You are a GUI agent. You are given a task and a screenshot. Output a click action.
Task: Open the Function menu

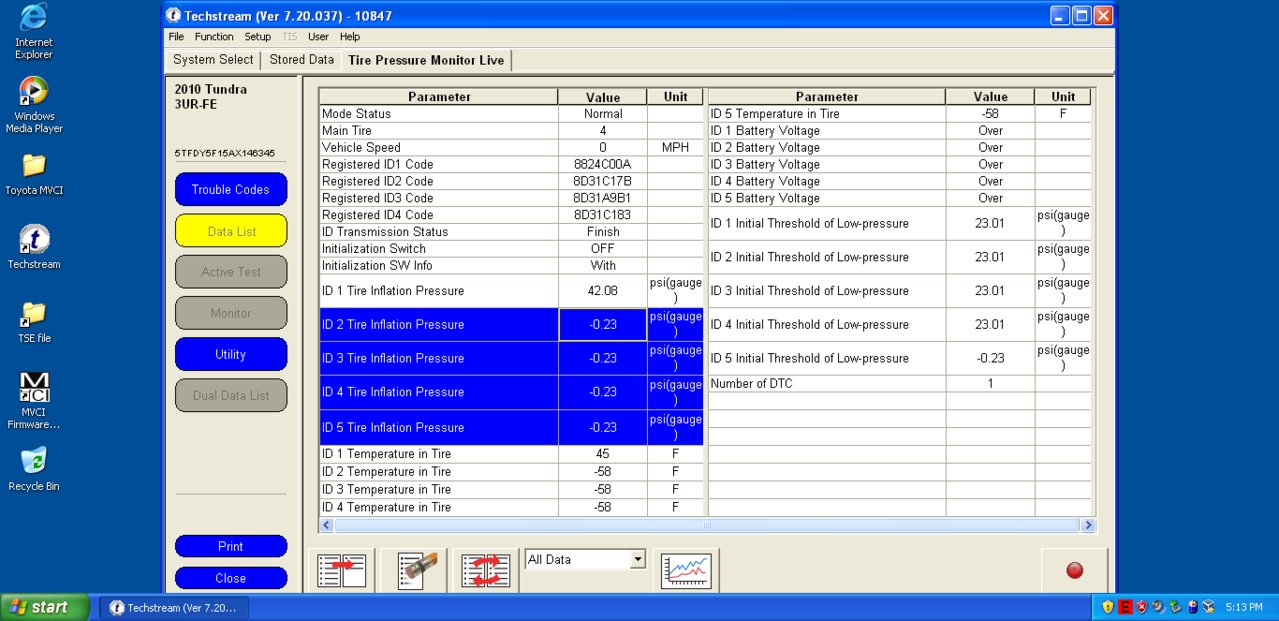click(214, 37)
